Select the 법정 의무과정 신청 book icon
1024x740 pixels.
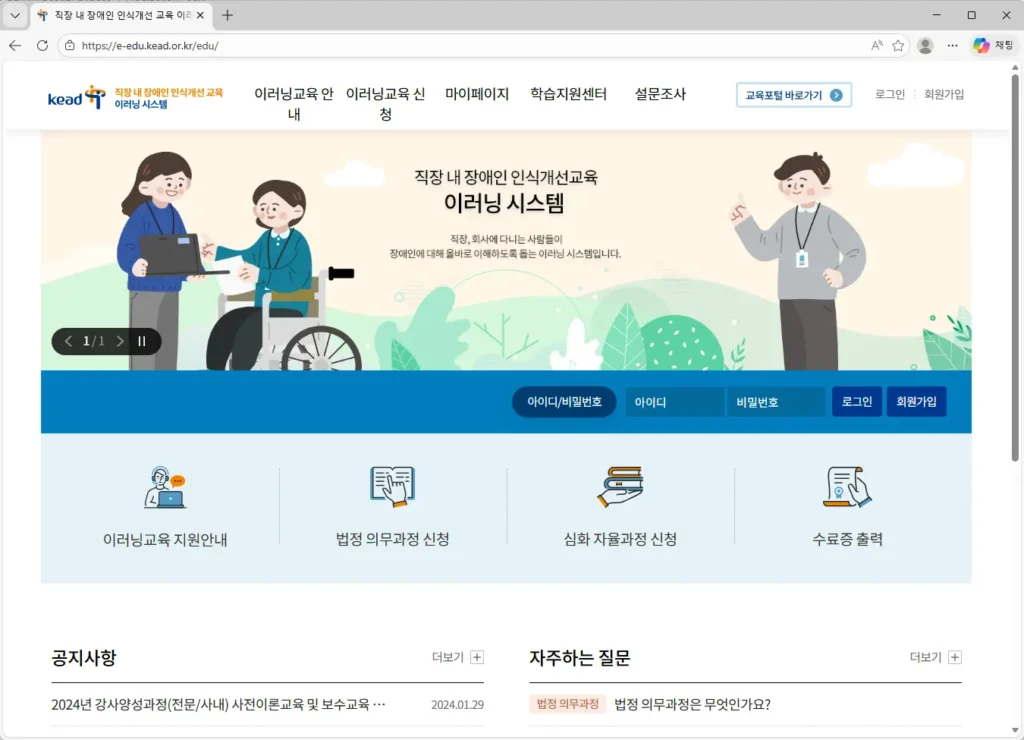[x=393, y=487]
